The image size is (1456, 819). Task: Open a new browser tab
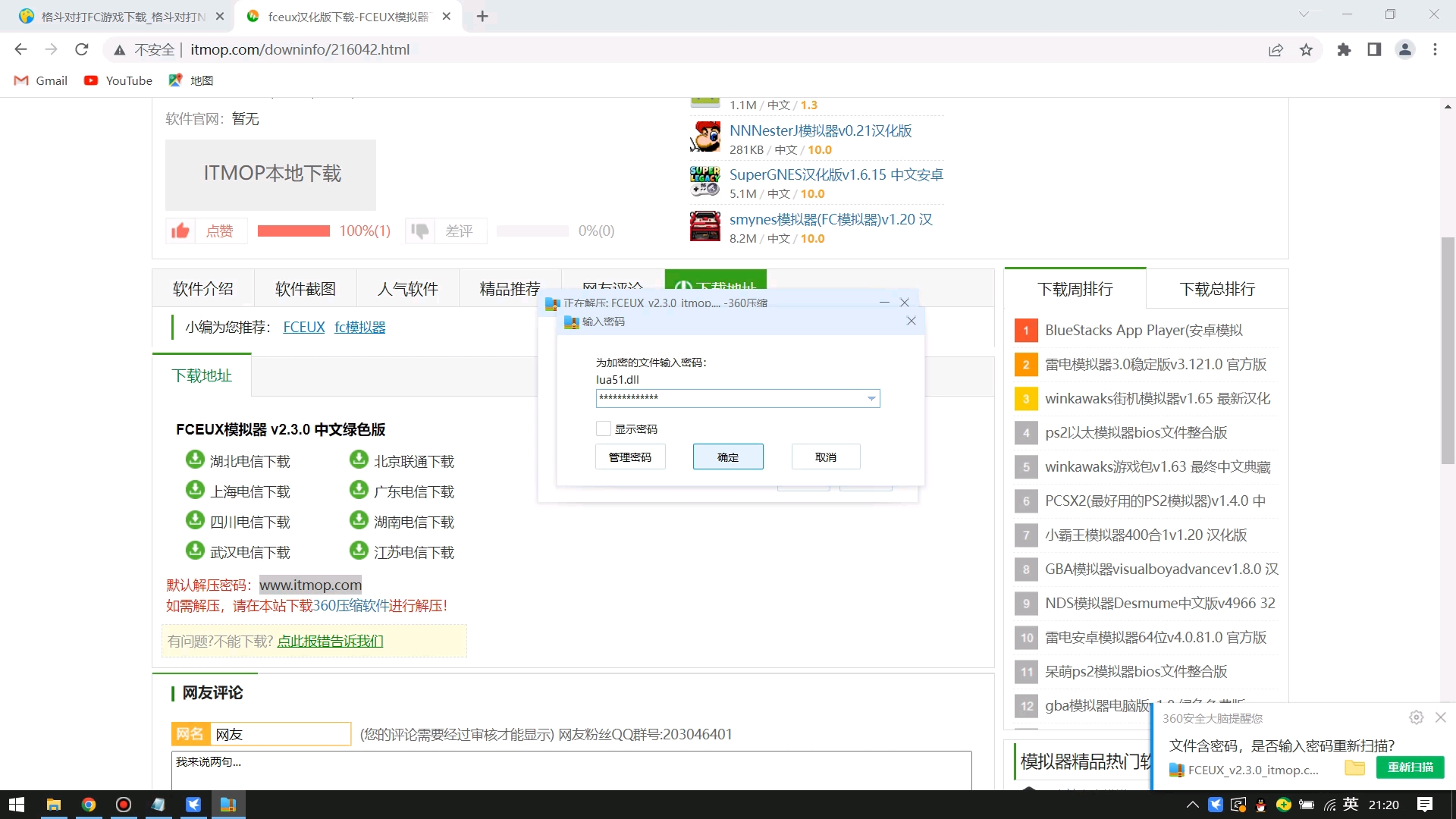pyautogui.click(x=482, y=16)
